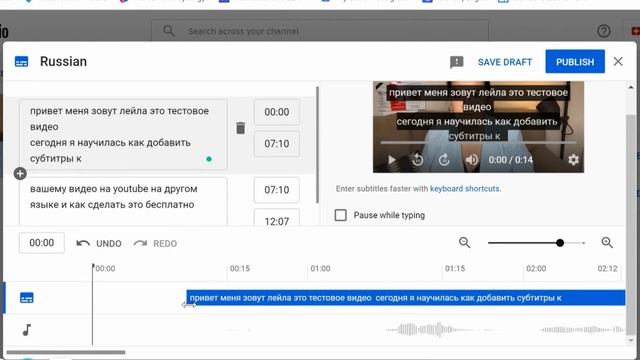Play the video preview

point(391,160)
